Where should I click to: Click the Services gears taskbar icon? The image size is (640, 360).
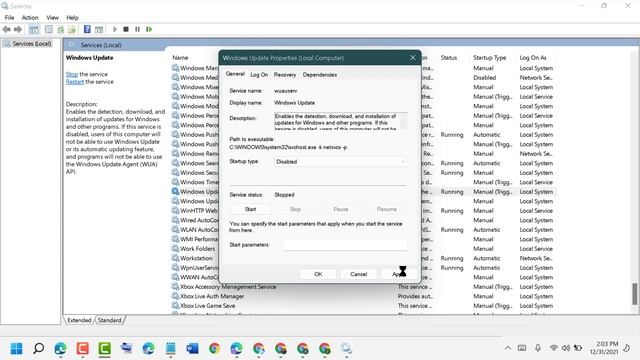coord(347,349)
